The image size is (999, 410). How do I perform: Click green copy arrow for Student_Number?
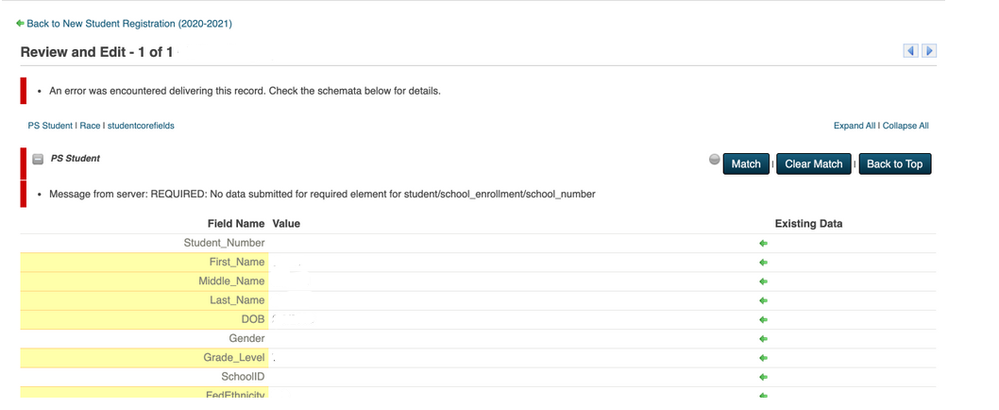tap(763, 243)
